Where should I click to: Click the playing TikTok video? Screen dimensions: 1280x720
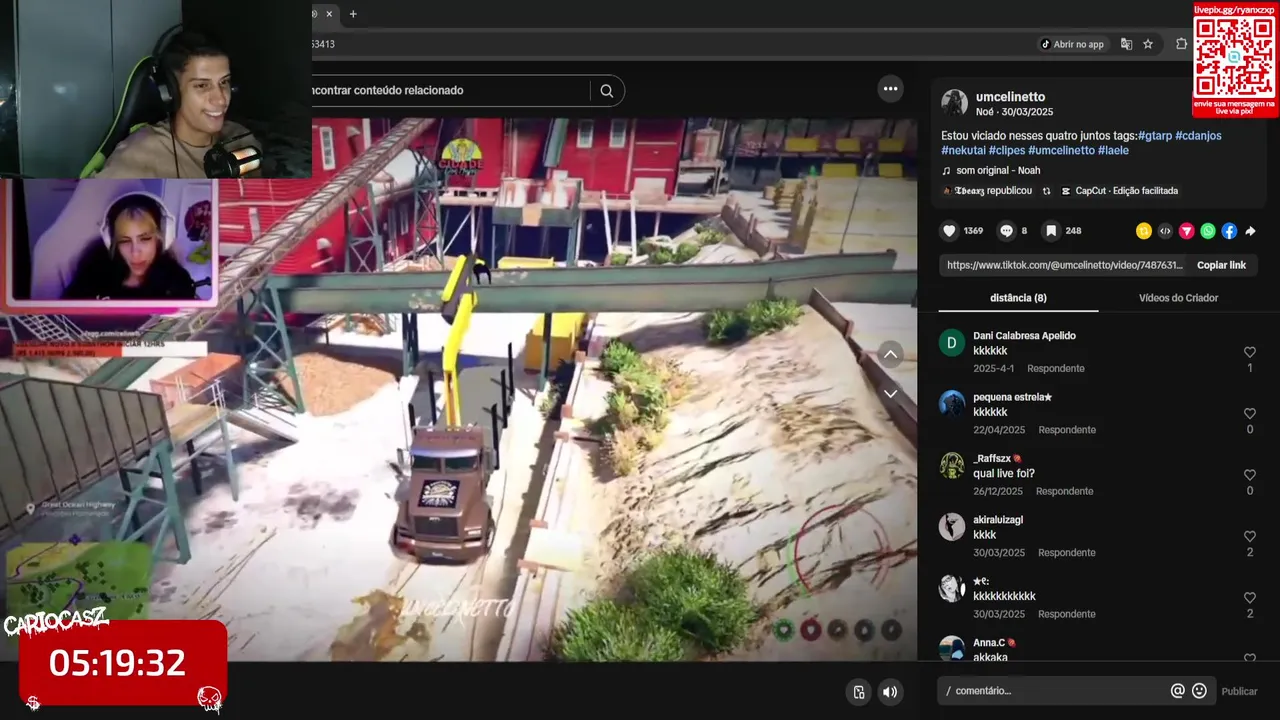tap(458, 390)
